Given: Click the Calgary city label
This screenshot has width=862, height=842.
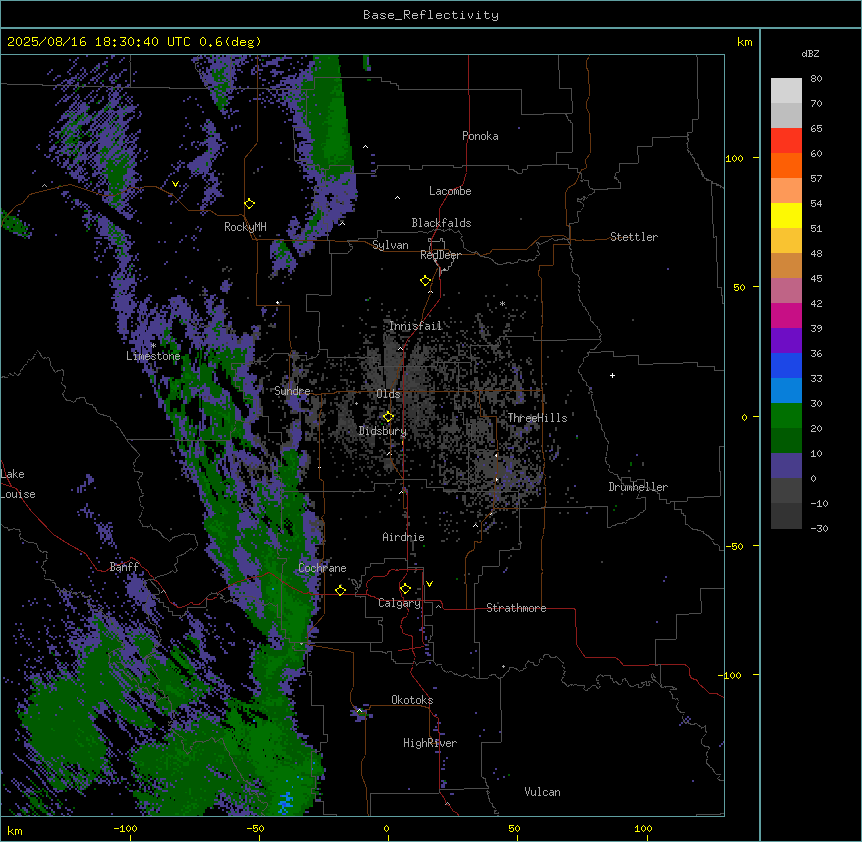Looking at the screenshot, I should point(399,603).
